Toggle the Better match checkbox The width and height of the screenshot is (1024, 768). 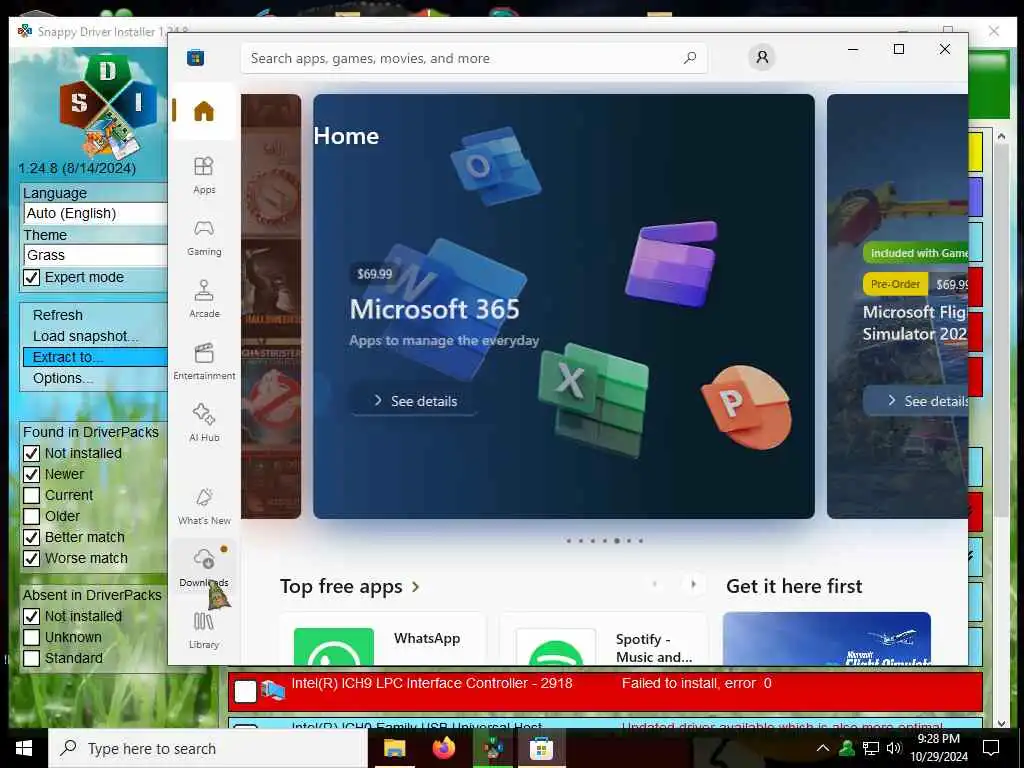pos(31,537)
